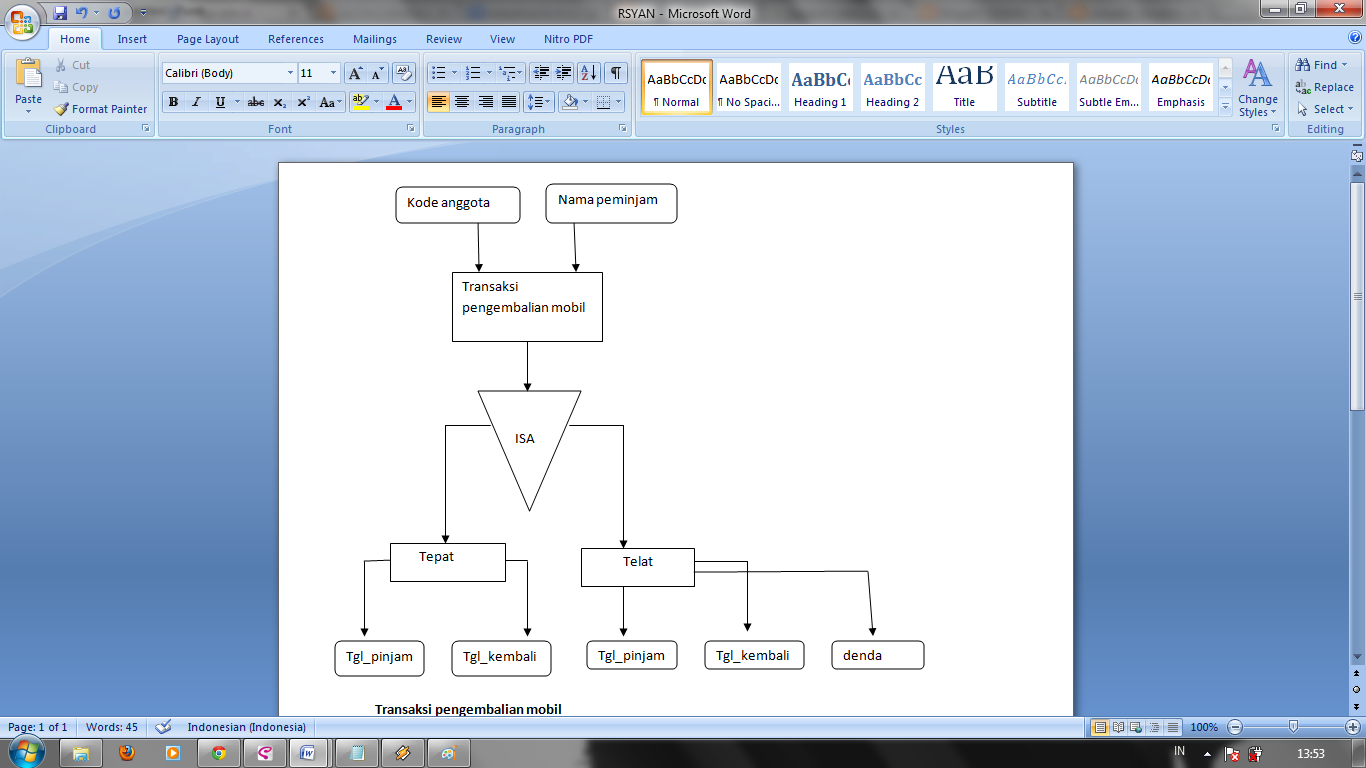Apply the No Spacing style
Screen dimensions: 1366x768
(x=748, y=86)
